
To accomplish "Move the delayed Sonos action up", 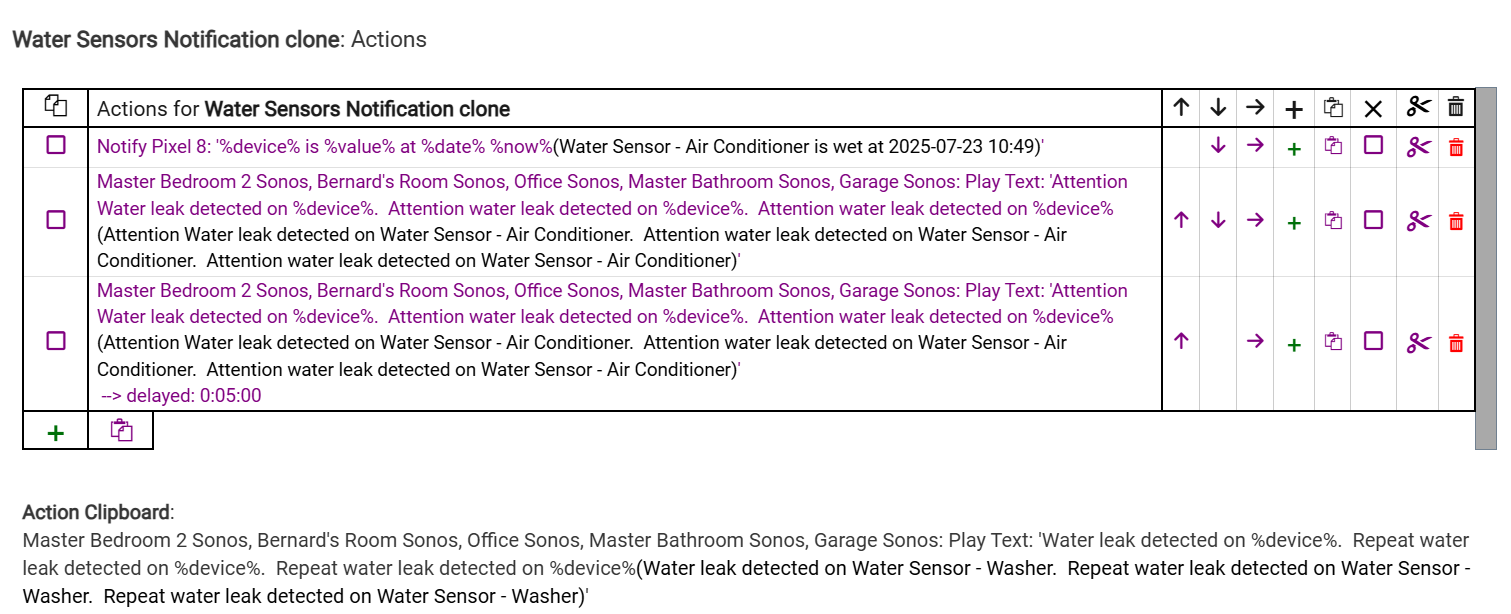I will pyautogui.click(x=1181, y=342).
